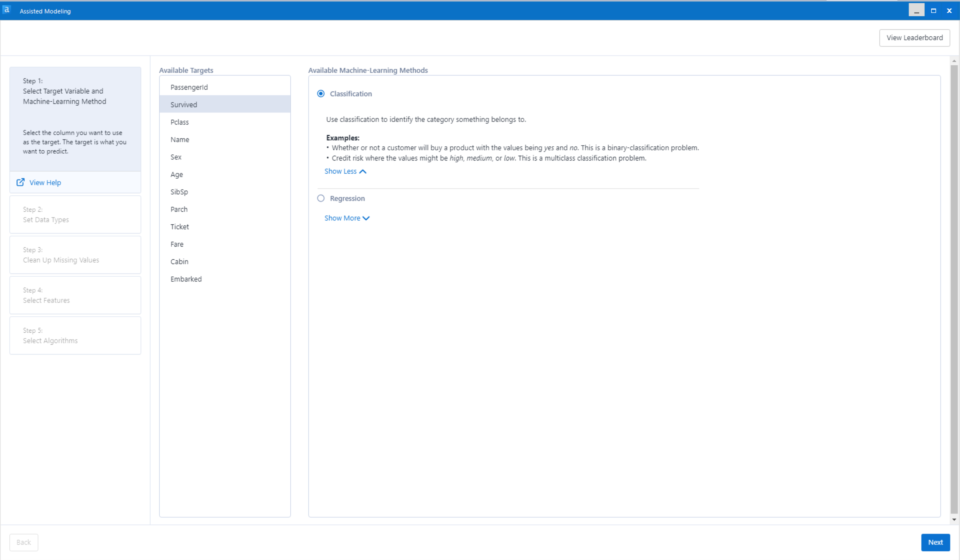
Task: Minimize the Assisted Modeling window
Action: coord(917,10)
